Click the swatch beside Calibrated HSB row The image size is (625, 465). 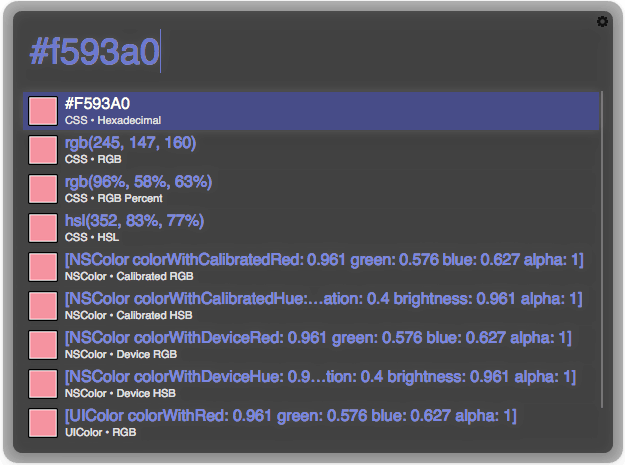(x=43, y=306)
